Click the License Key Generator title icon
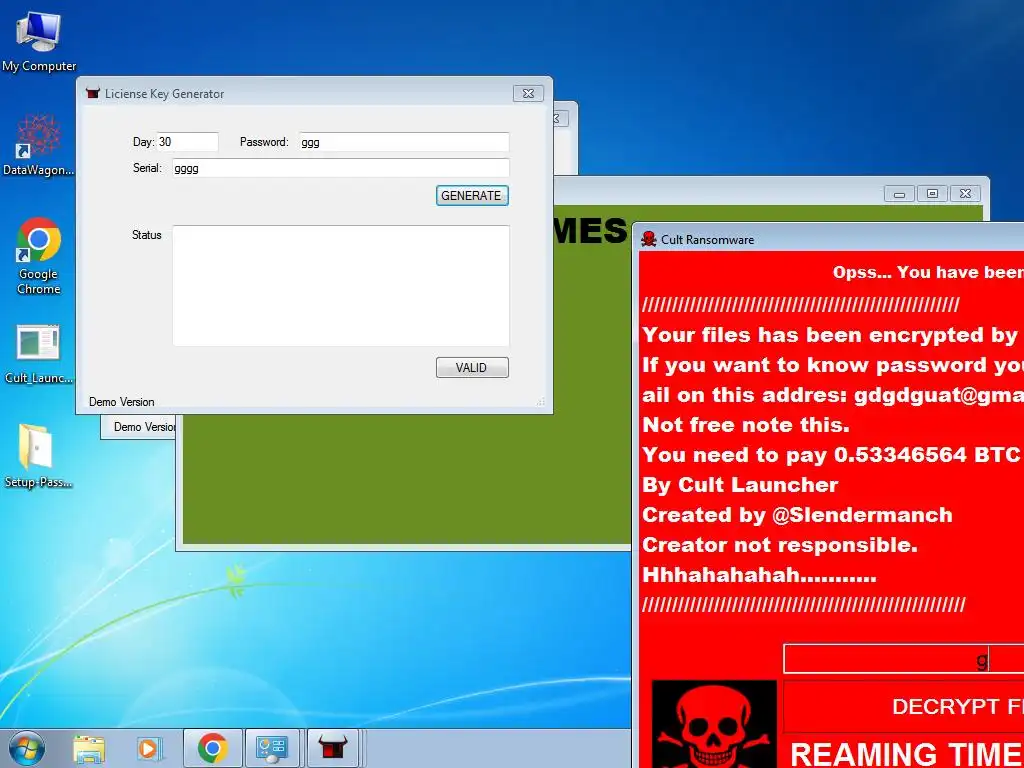The image size is (1024, 768). [93, 93]
